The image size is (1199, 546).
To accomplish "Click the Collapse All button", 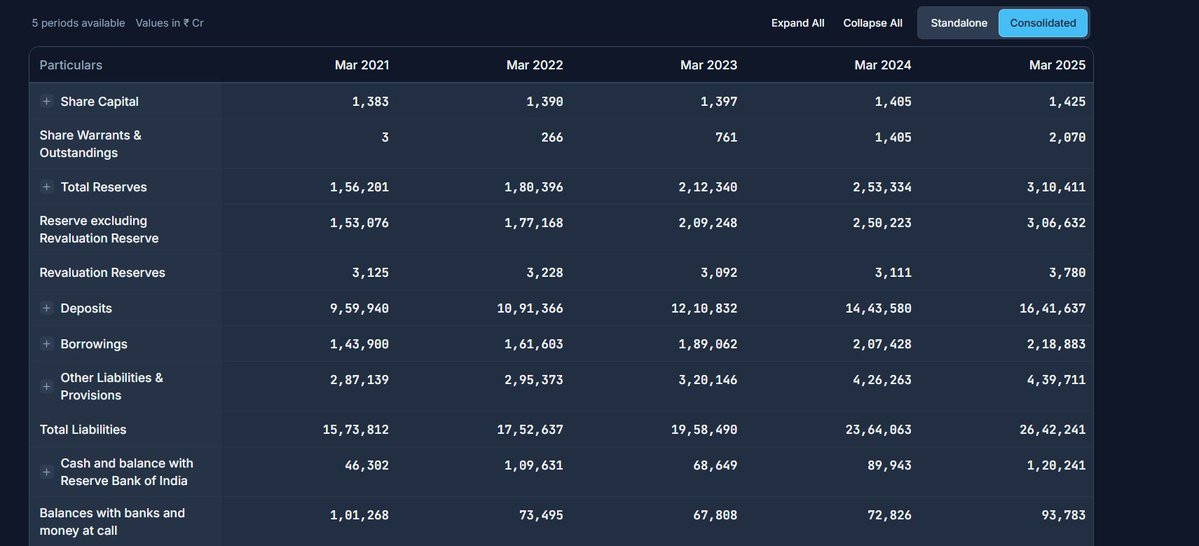I will pyautogui.click(x=872, y=23).
